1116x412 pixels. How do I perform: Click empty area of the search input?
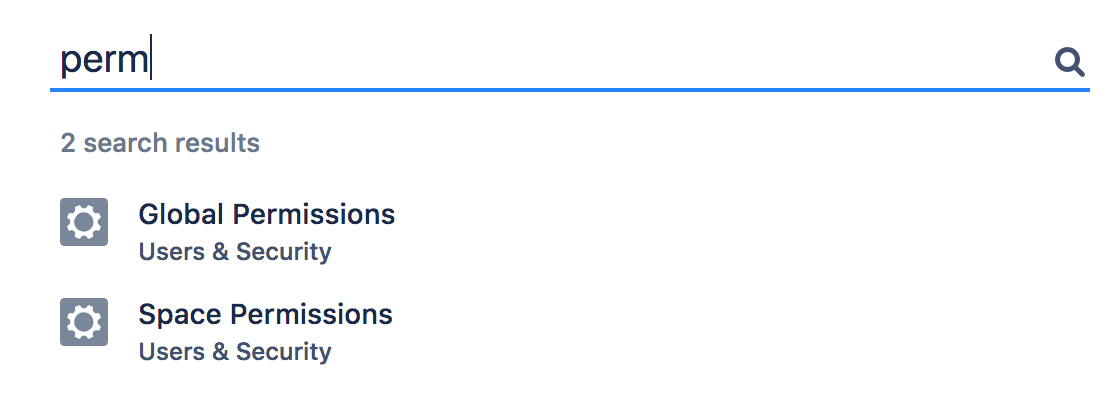pyautogui.click(x=598, y=60)
